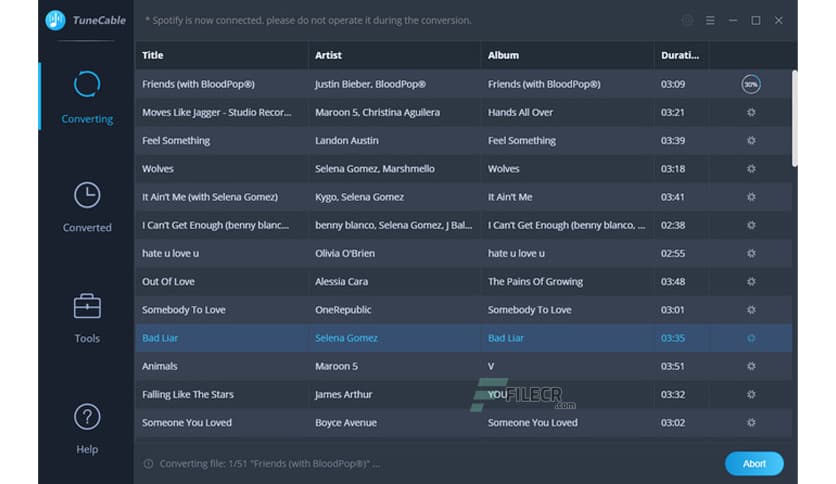836x484 pixels.
Task: Click status icon for Bad Liar row
Action: pyautogui.click(x=751, y=338)
